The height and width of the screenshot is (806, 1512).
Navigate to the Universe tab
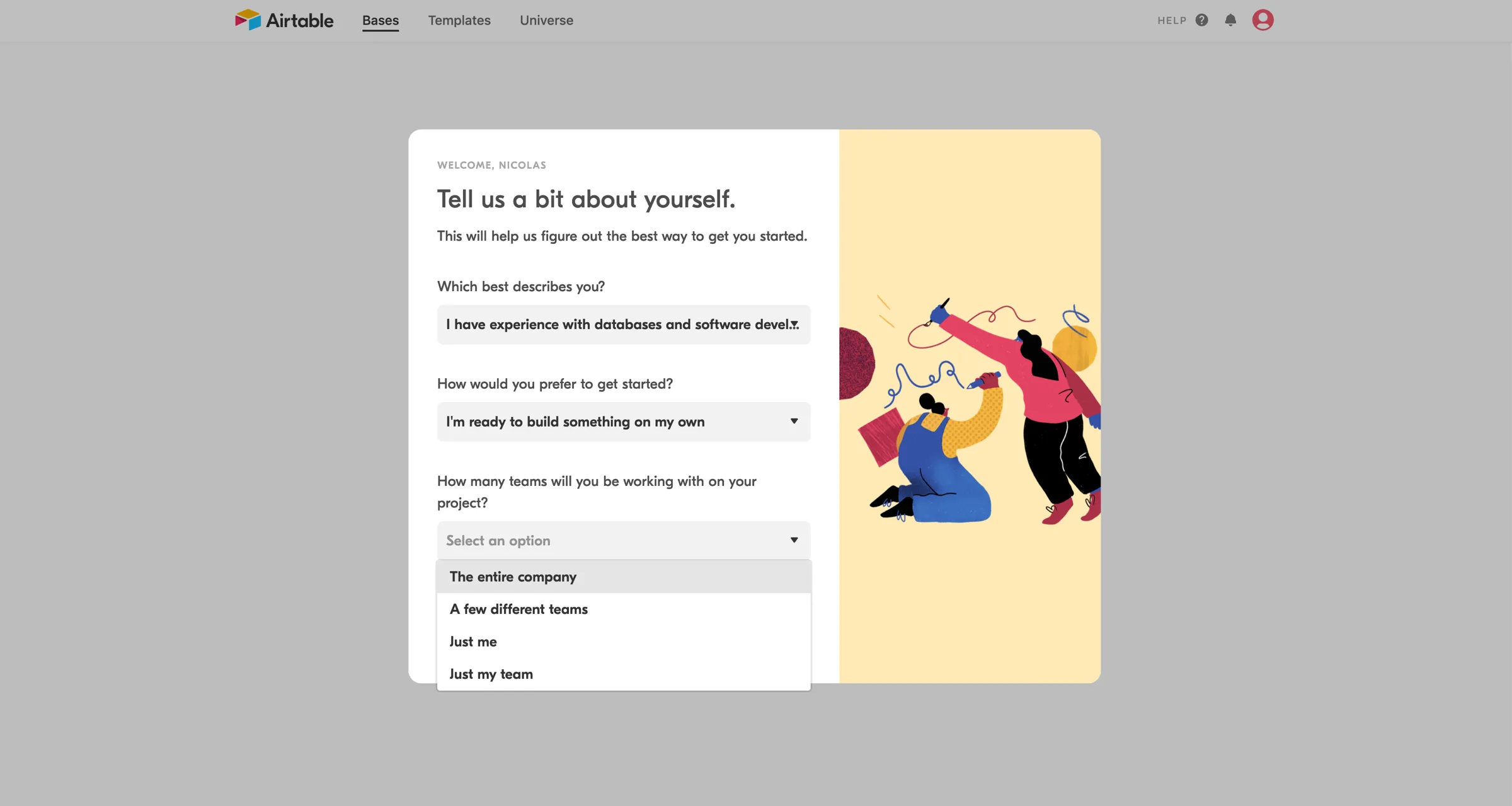pyautogui.click(x=547, y=20)
